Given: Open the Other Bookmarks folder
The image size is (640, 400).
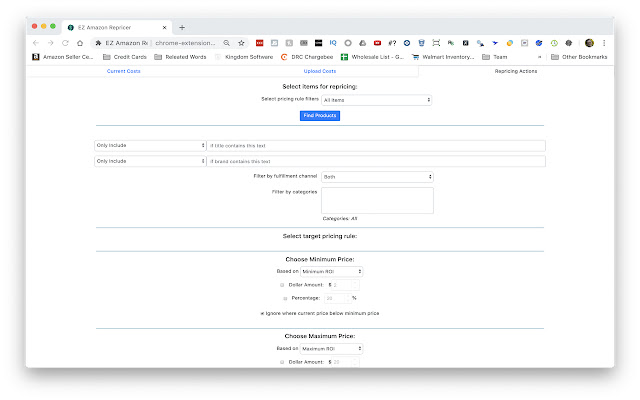Looking at the screenshot, I should pos(579,57).
